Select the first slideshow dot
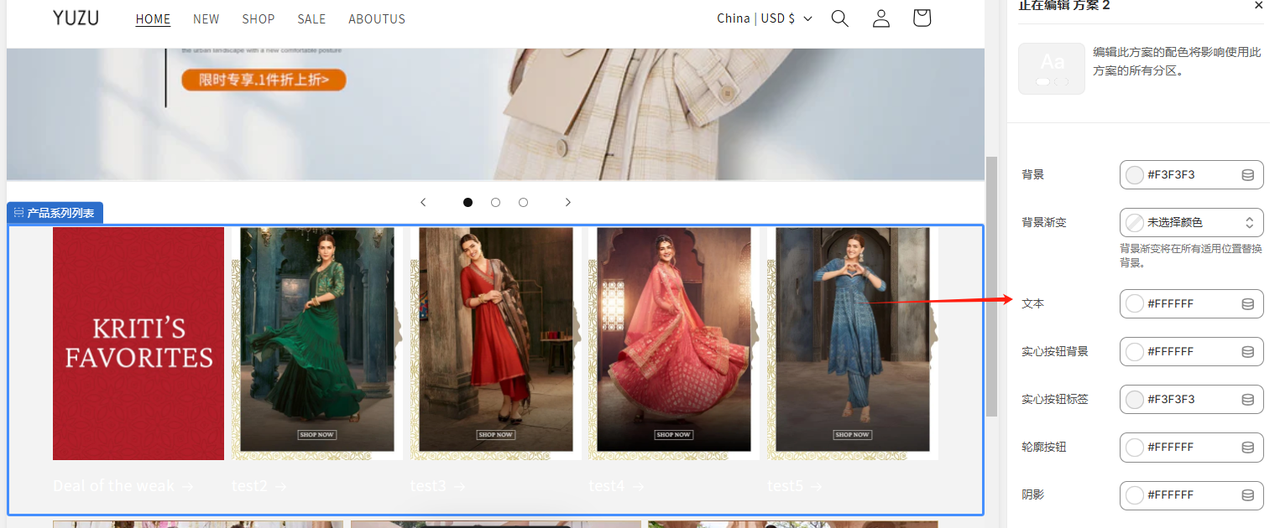This screenshot has height=528, width=1280. click(x=468, y=202)
